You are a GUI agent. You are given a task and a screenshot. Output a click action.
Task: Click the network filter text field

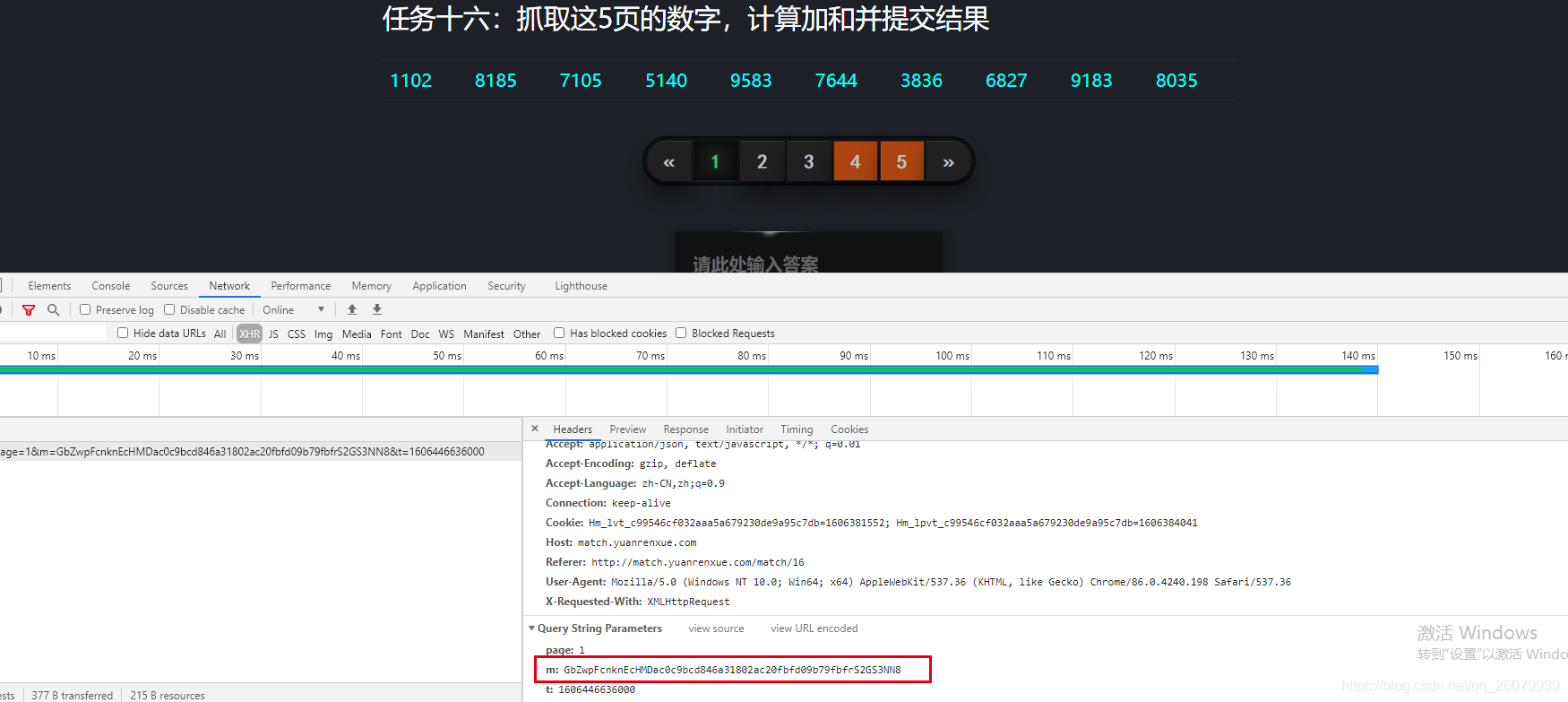coord(54,333)
